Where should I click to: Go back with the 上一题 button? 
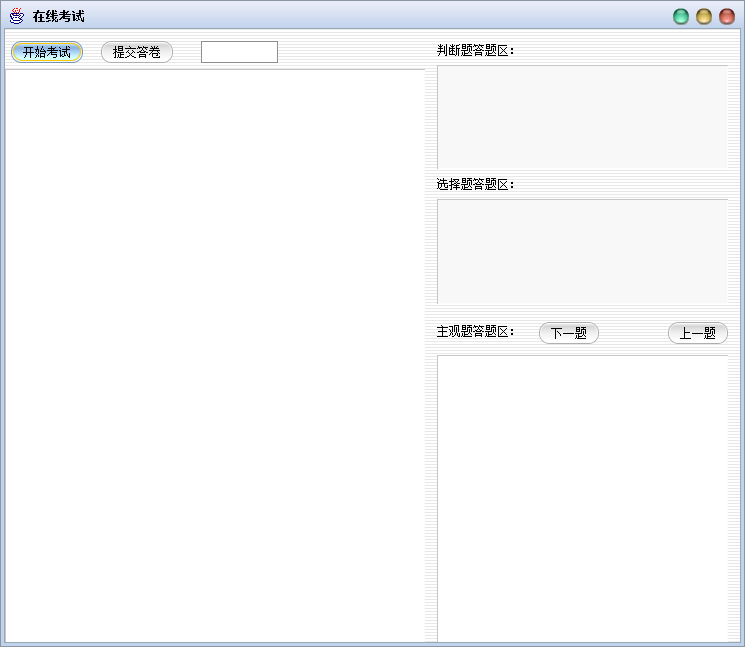[x=697, y=333]
